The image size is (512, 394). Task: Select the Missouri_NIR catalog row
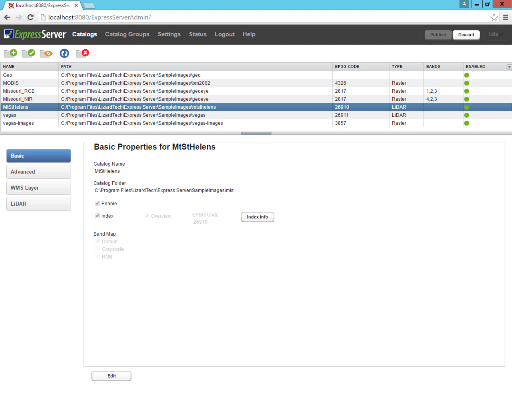click(x=256, y=99)
